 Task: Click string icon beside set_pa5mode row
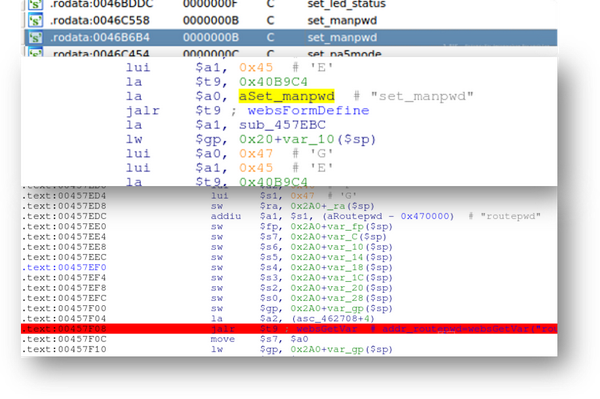pyautogui.click(x=35, y=52)
